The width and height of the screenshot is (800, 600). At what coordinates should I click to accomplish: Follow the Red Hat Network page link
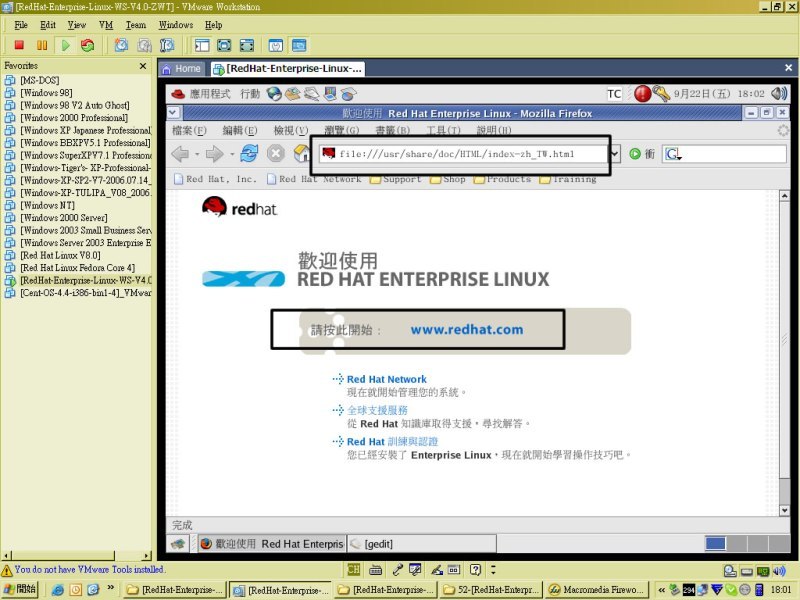pyautogui.click(x=387, y=379)
